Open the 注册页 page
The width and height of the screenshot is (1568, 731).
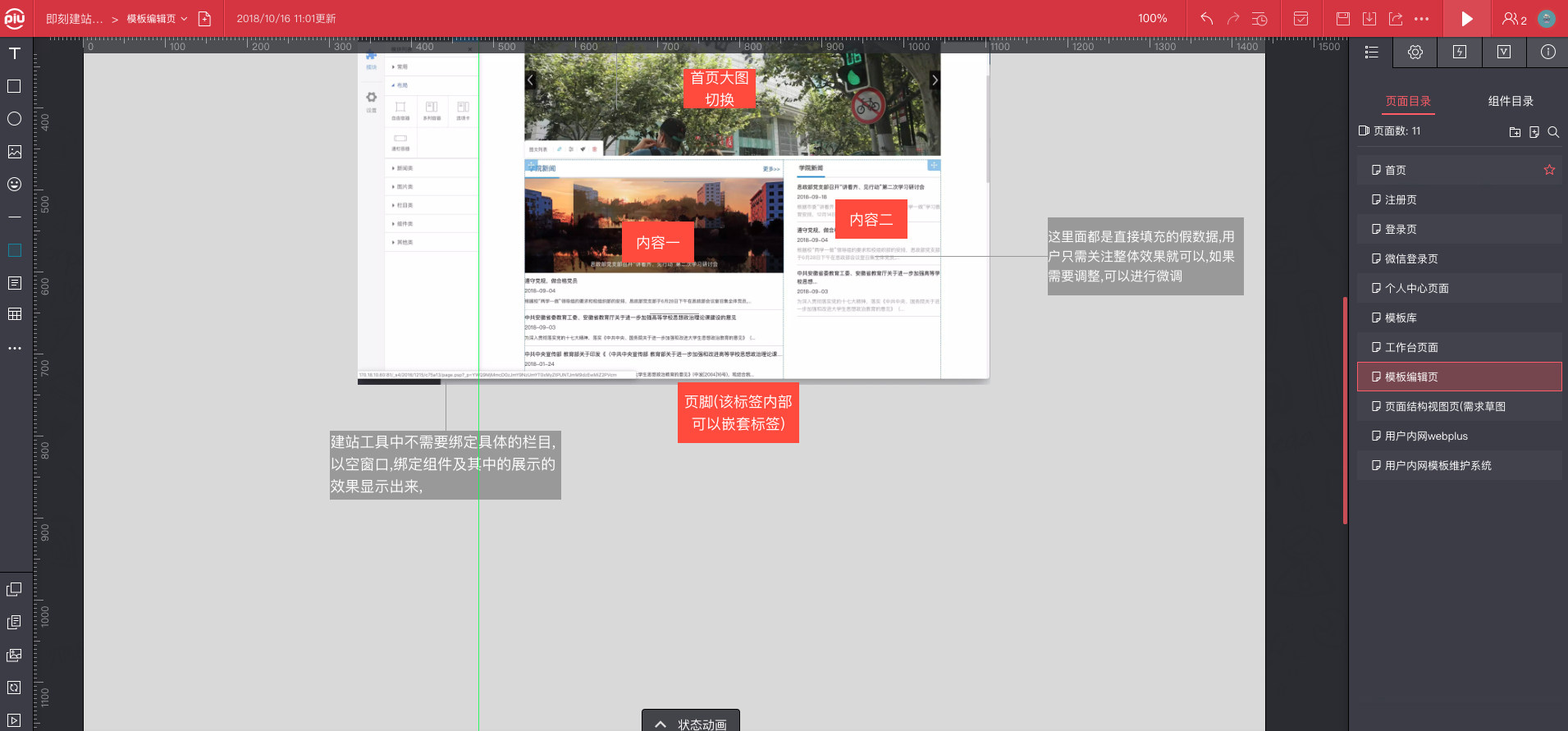(1459, 199)
